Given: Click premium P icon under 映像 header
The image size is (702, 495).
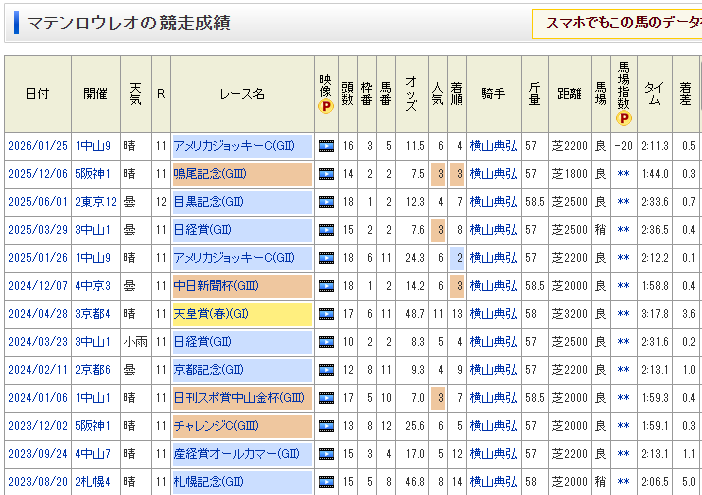Looking at the screenshot, I should pyautogui.click(x=325, y=106).
